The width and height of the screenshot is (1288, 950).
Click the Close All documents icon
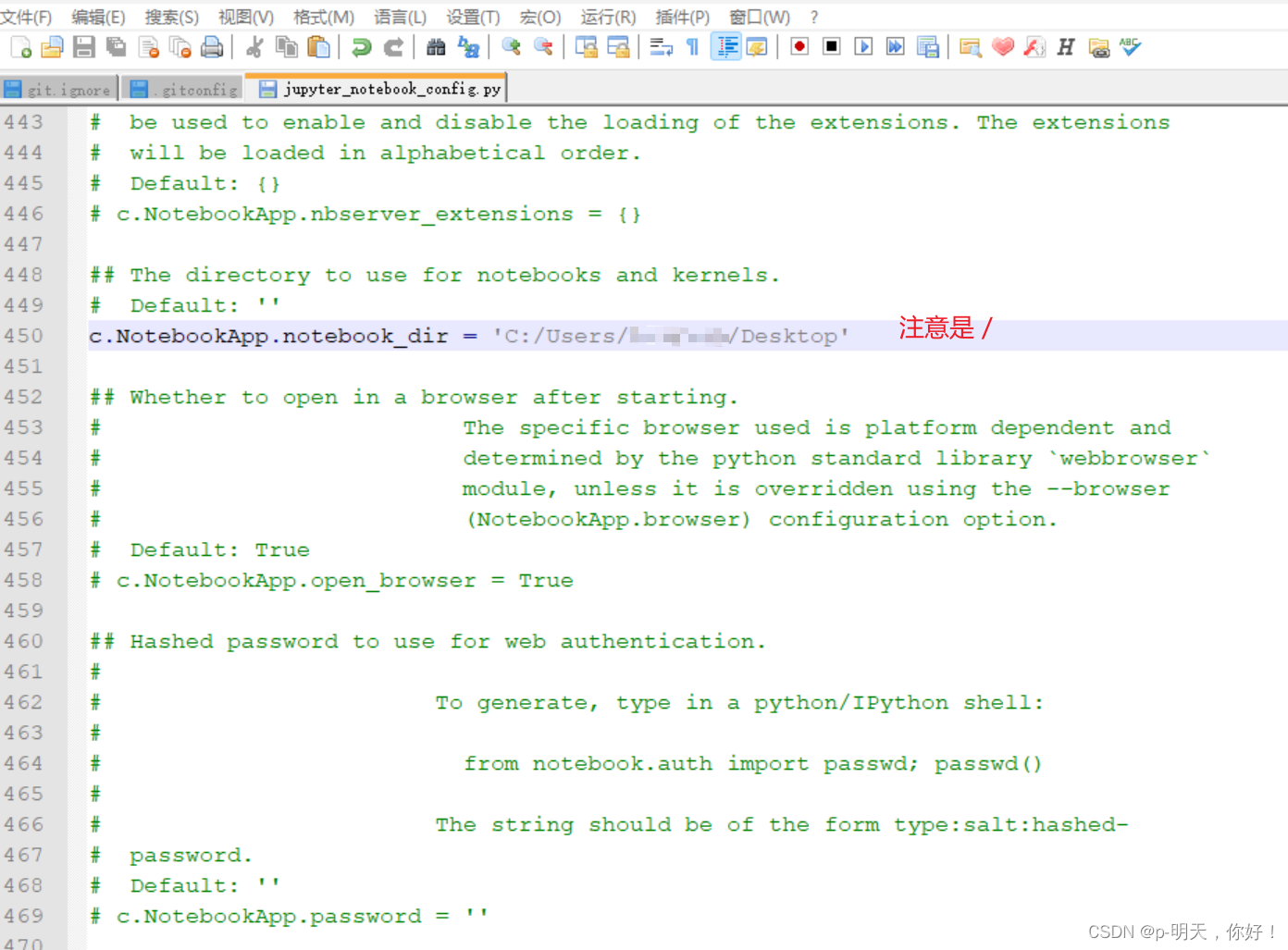pyautogui.click(x=180, y=47)
